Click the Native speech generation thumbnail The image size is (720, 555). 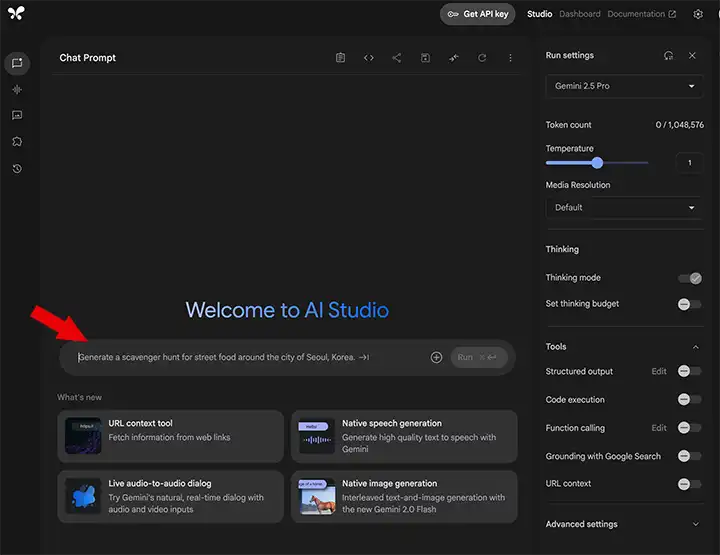pos(316,435)
